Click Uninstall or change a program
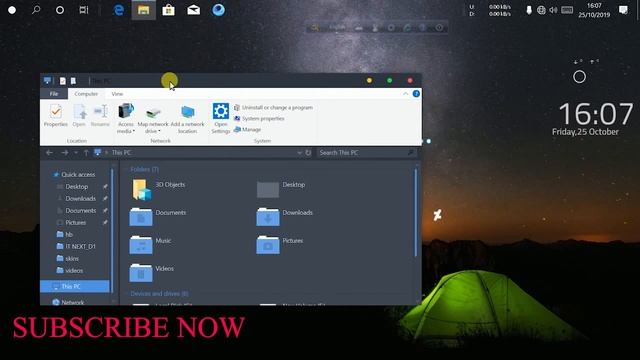 pyautogui.click(x=273, y=107)
